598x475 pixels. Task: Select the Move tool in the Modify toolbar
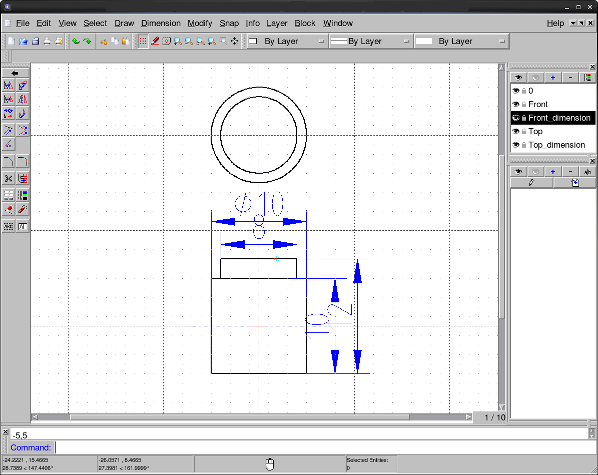[8, 85]
